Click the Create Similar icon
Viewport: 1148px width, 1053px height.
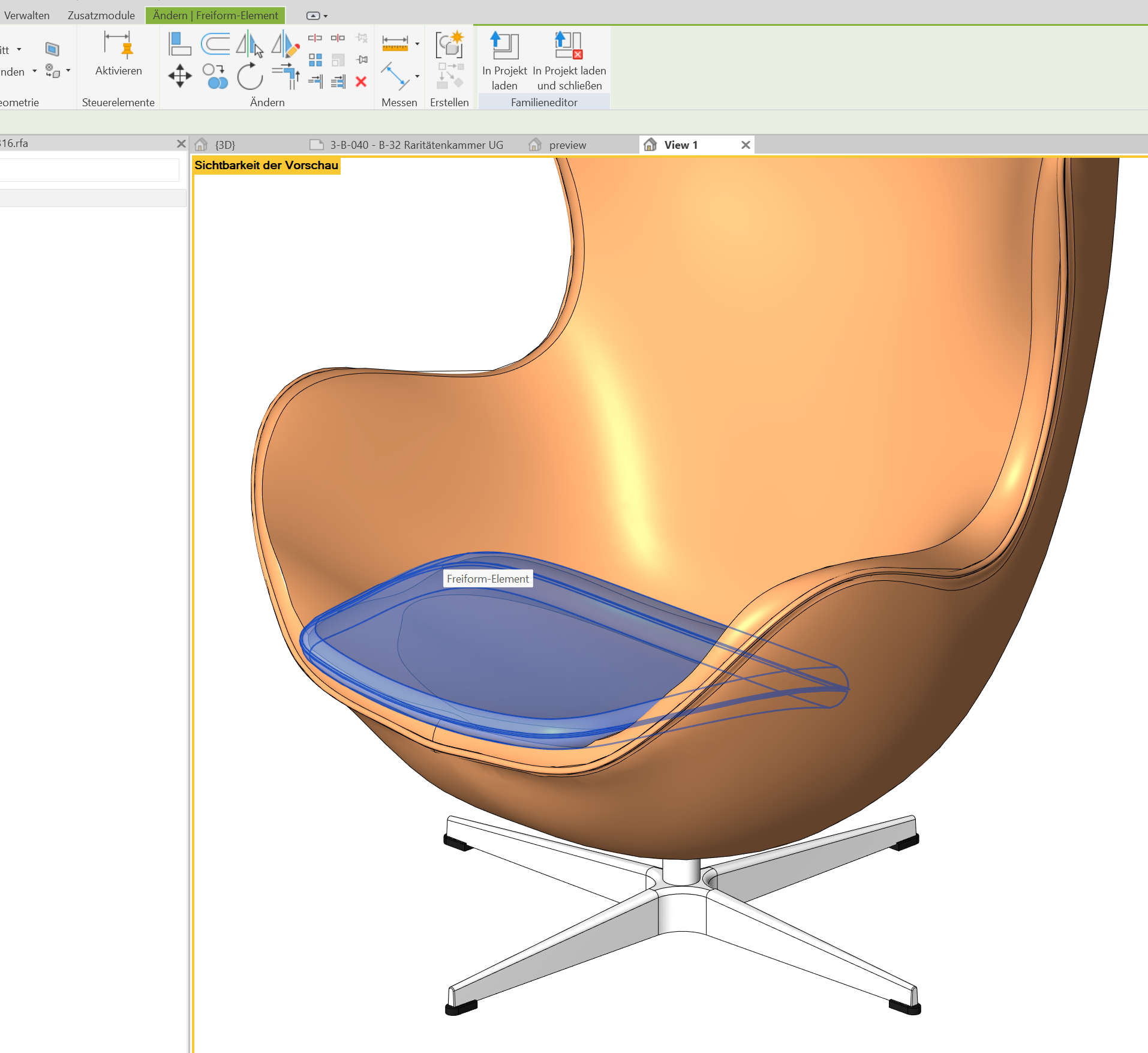coord(450,44)
